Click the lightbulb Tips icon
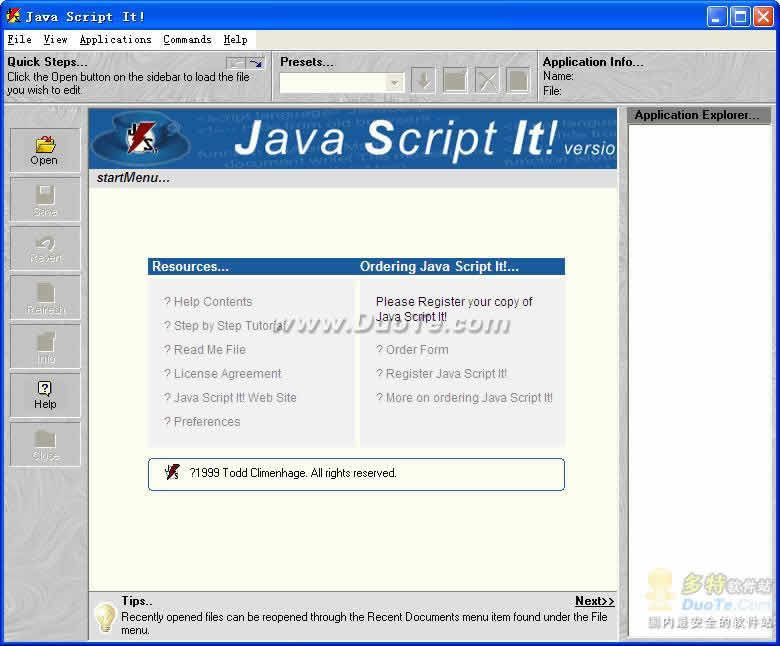The width and height of the screenshot is (780, 646). pos(105,617)
